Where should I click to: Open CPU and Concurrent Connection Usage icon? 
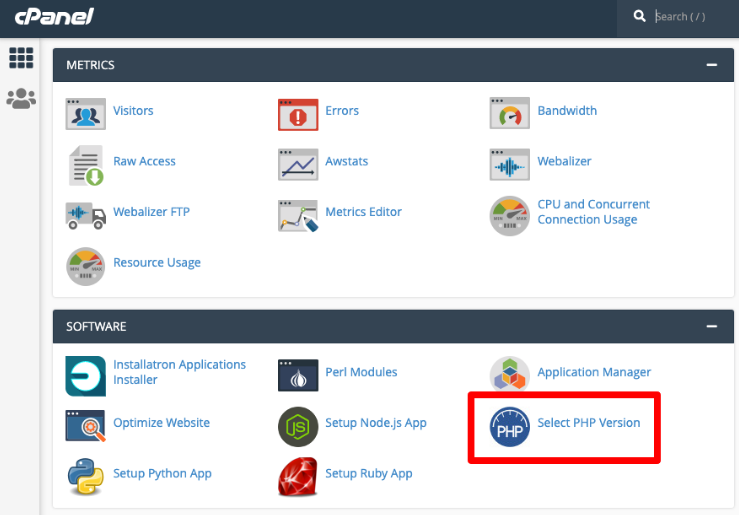(x=509, y=216)
